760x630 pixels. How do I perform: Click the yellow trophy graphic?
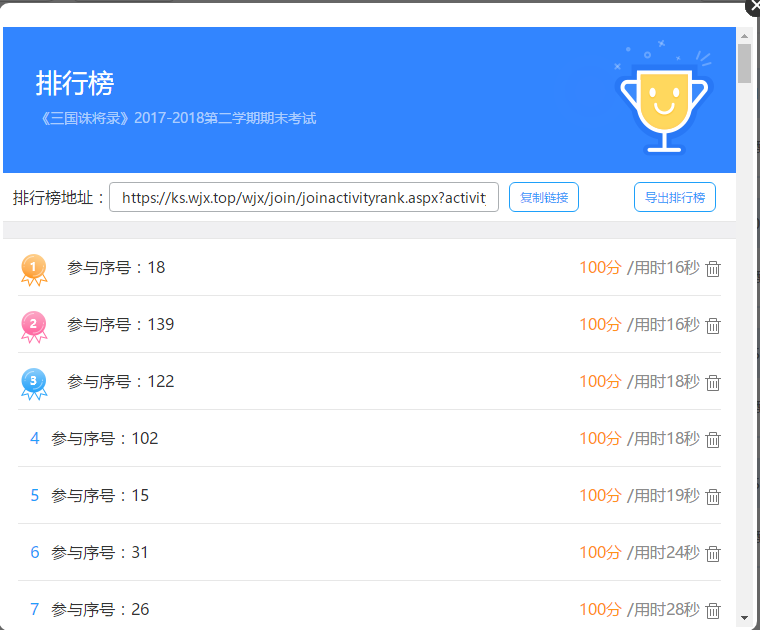coord(664,108)
